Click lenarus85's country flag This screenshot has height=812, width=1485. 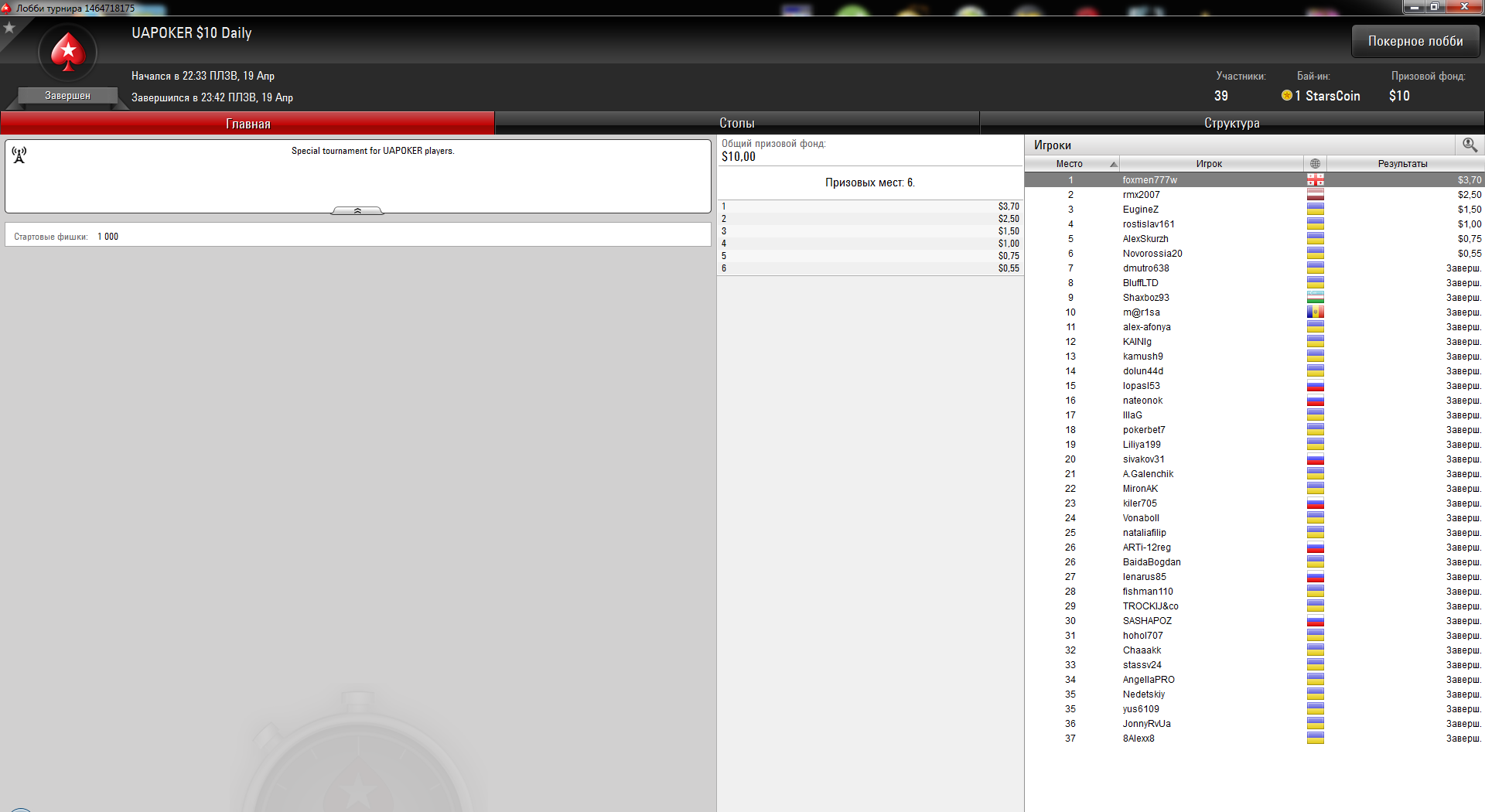(x=1315, y=576)
